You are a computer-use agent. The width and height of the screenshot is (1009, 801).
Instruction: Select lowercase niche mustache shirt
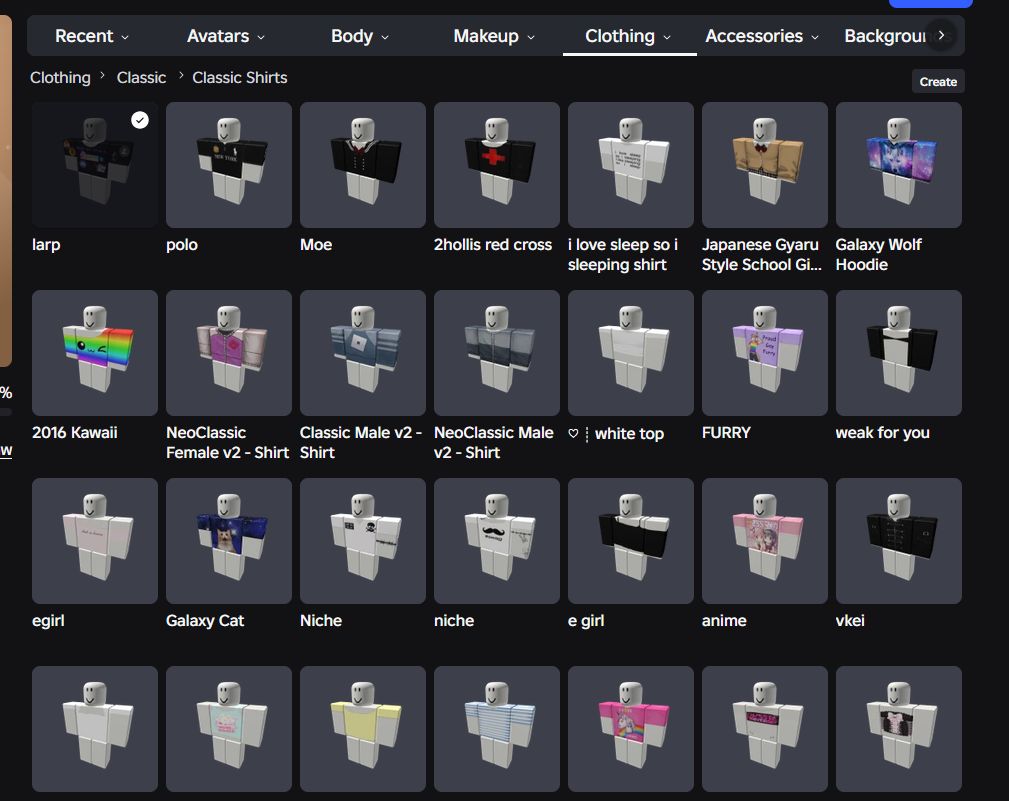click(497, 540)
